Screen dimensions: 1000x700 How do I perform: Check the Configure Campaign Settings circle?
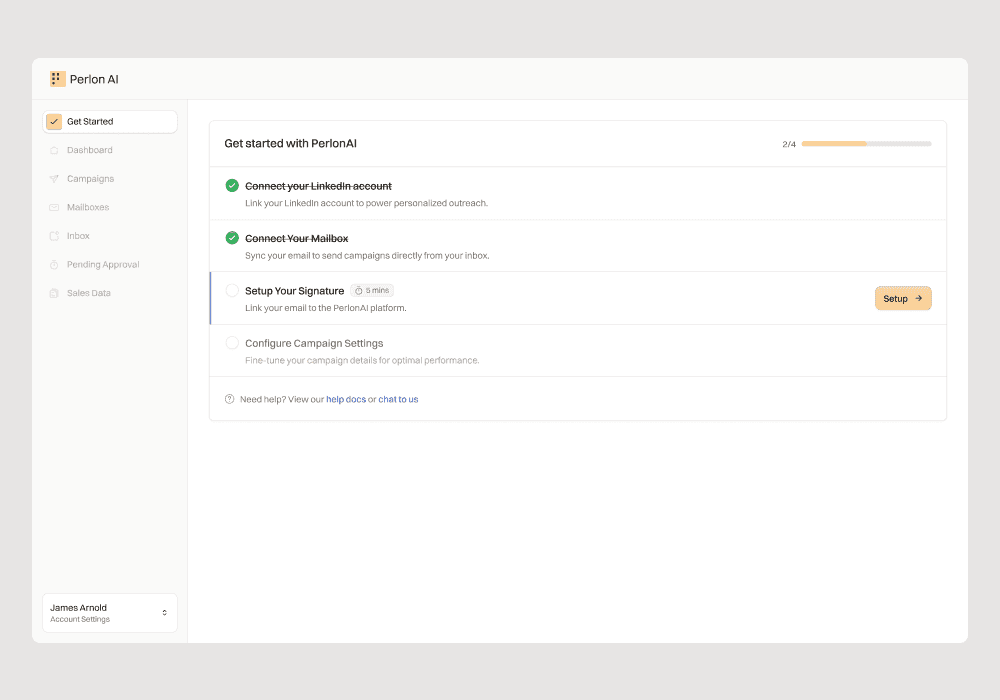click(x=231, y=342)
